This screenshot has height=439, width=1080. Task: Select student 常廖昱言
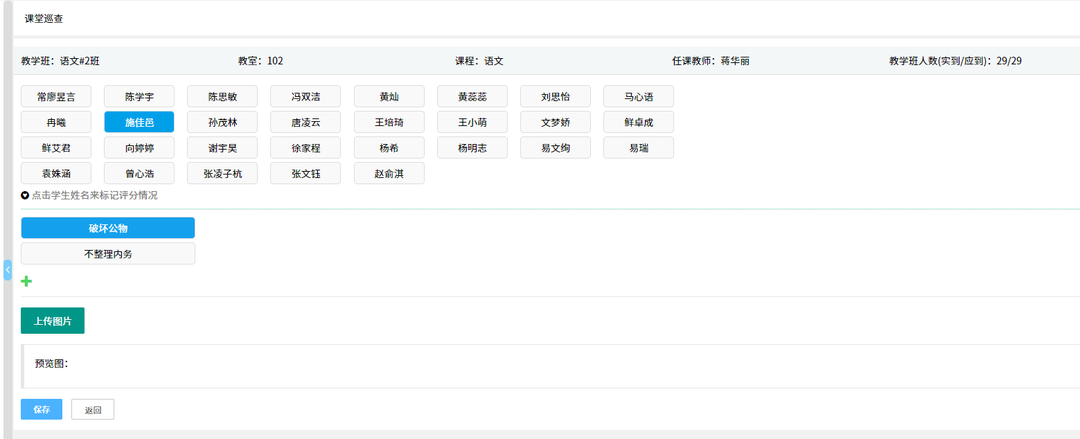[56, 97]
